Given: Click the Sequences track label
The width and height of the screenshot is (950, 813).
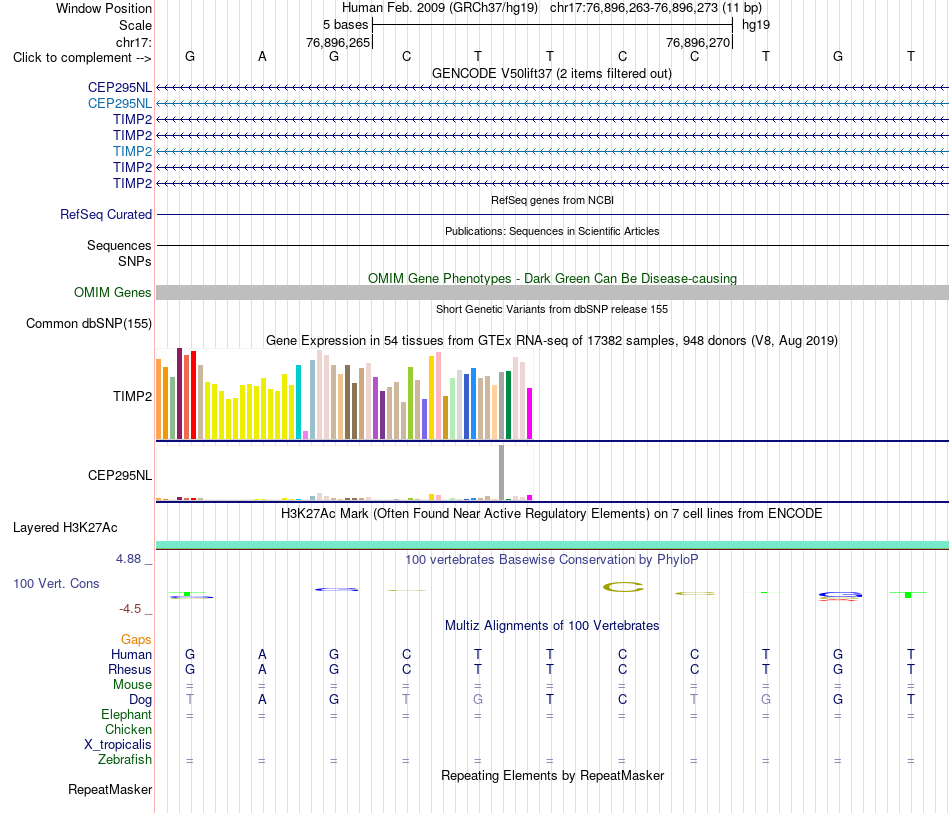Looking at the screenshot, I should point(119,245).
